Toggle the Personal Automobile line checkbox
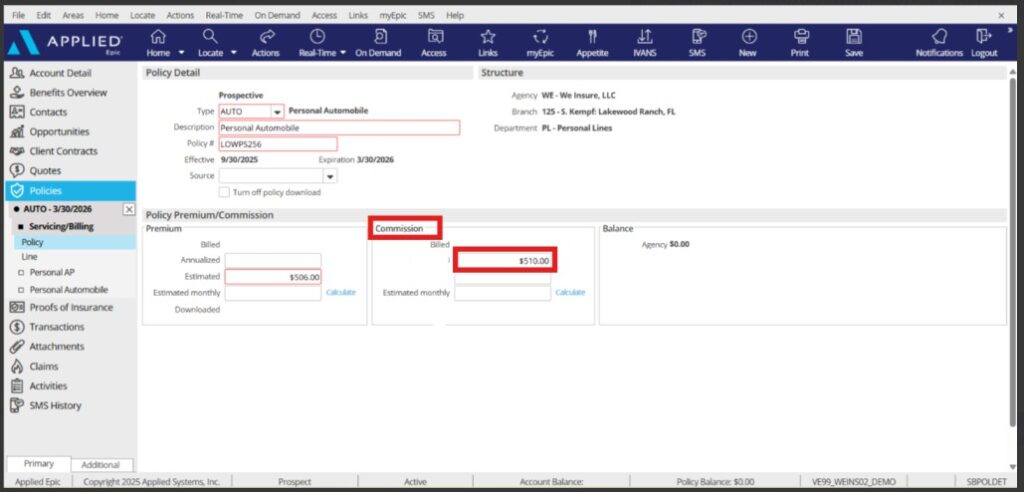 pos(21,290)
